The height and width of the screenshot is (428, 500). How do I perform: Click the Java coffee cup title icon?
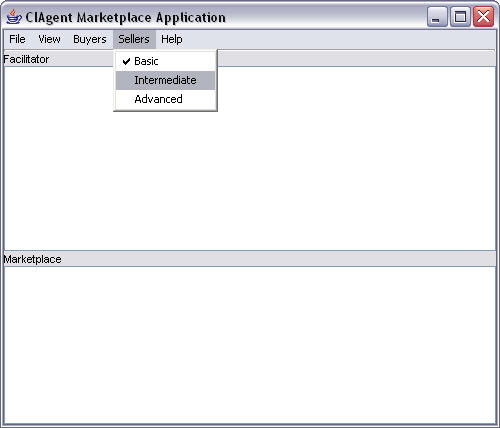(x=14, y=17)
